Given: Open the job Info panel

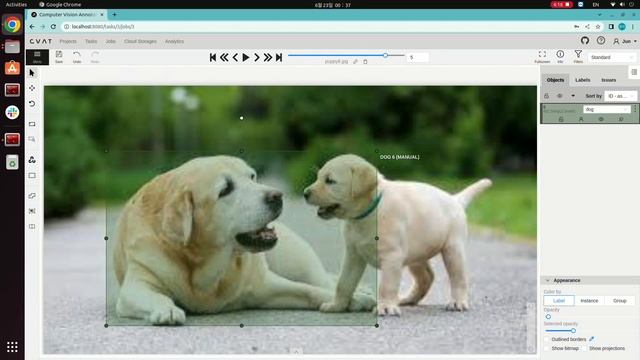Looking at the screenshot, I should [x=560, y=57].
